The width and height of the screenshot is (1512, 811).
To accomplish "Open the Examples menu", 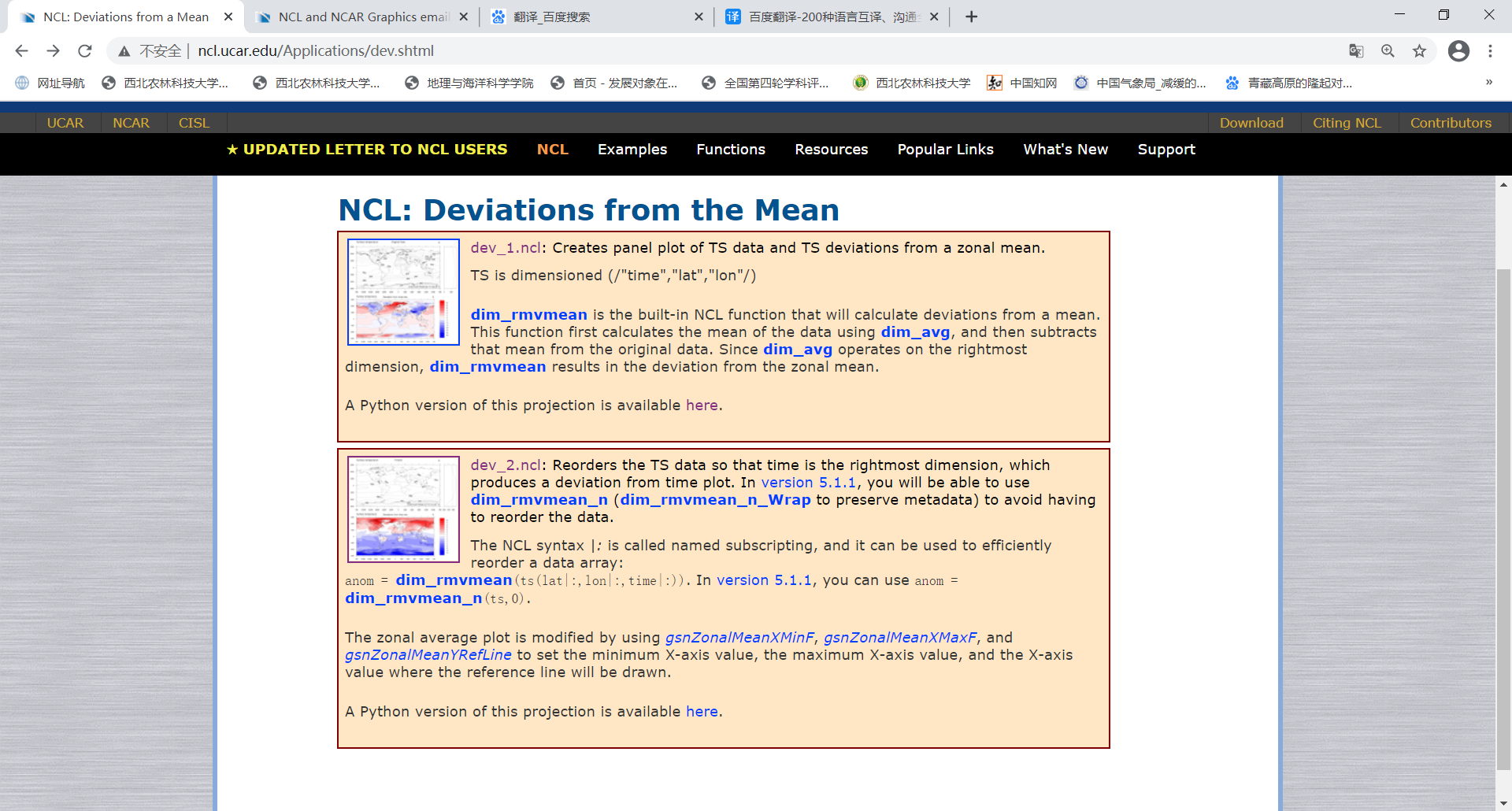I will click(x=632, y=150).
